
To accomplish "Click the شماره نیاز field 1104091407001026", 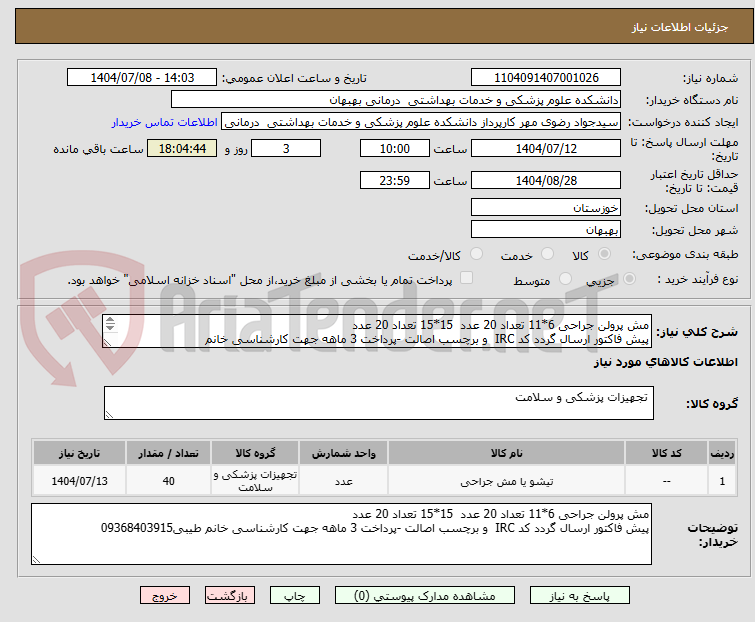I will pyautogui.click(x=546, y=78).
